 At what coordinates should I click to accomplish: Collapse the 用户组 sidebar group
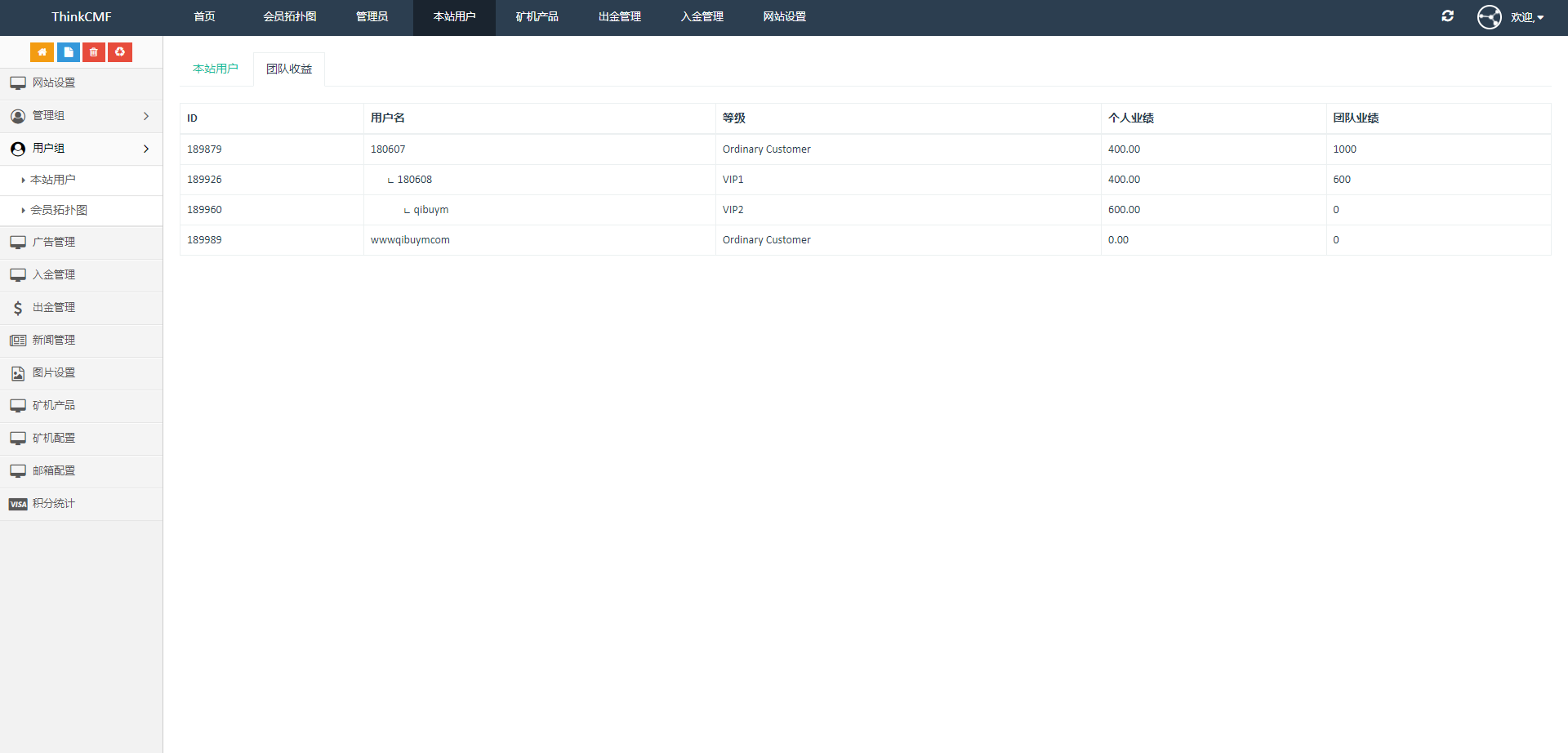[x=81, y=149]
